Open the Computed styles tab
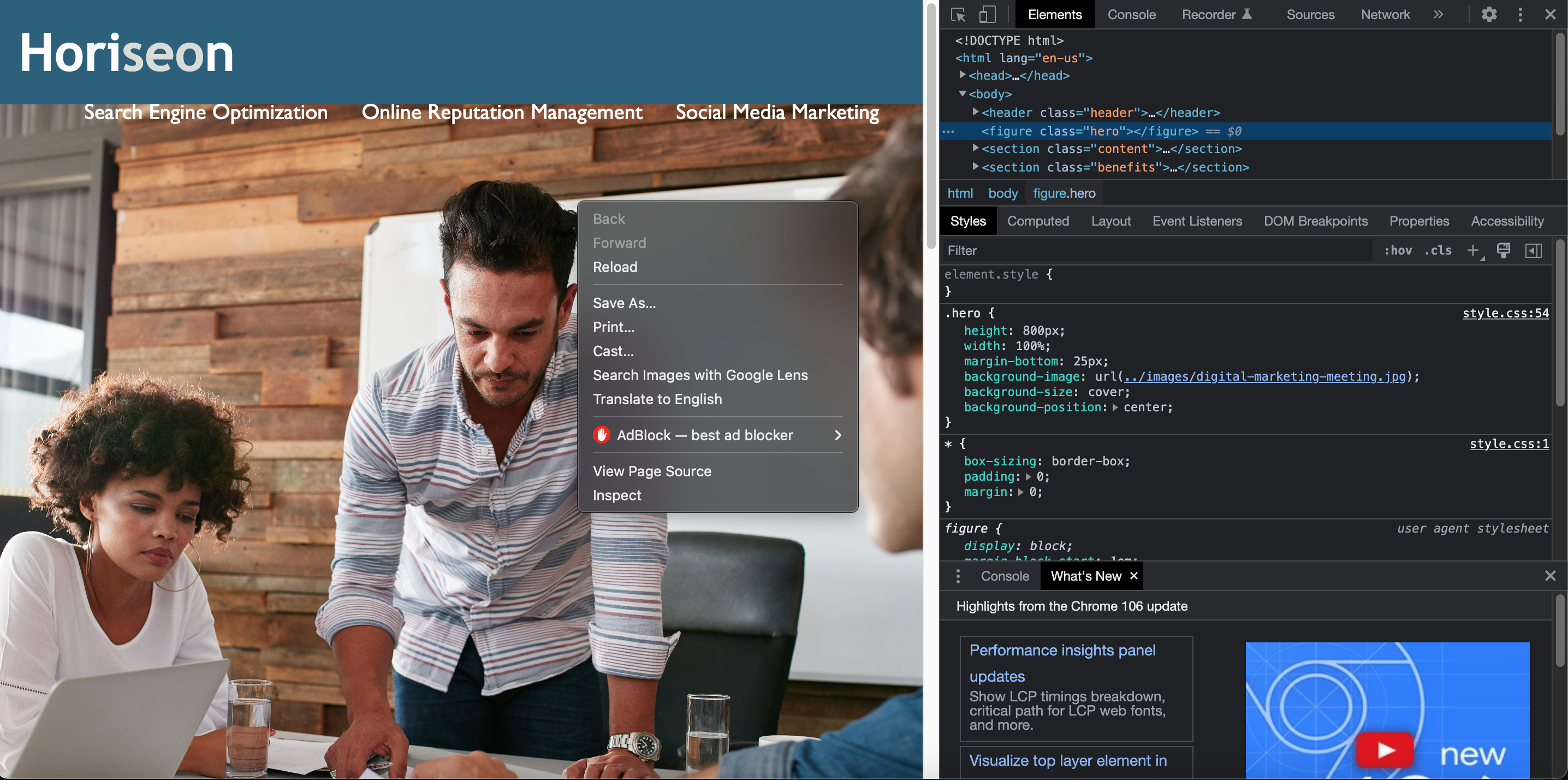Image resolution: width=1568 pixels, height=780 pixels. click(1038, 221)
